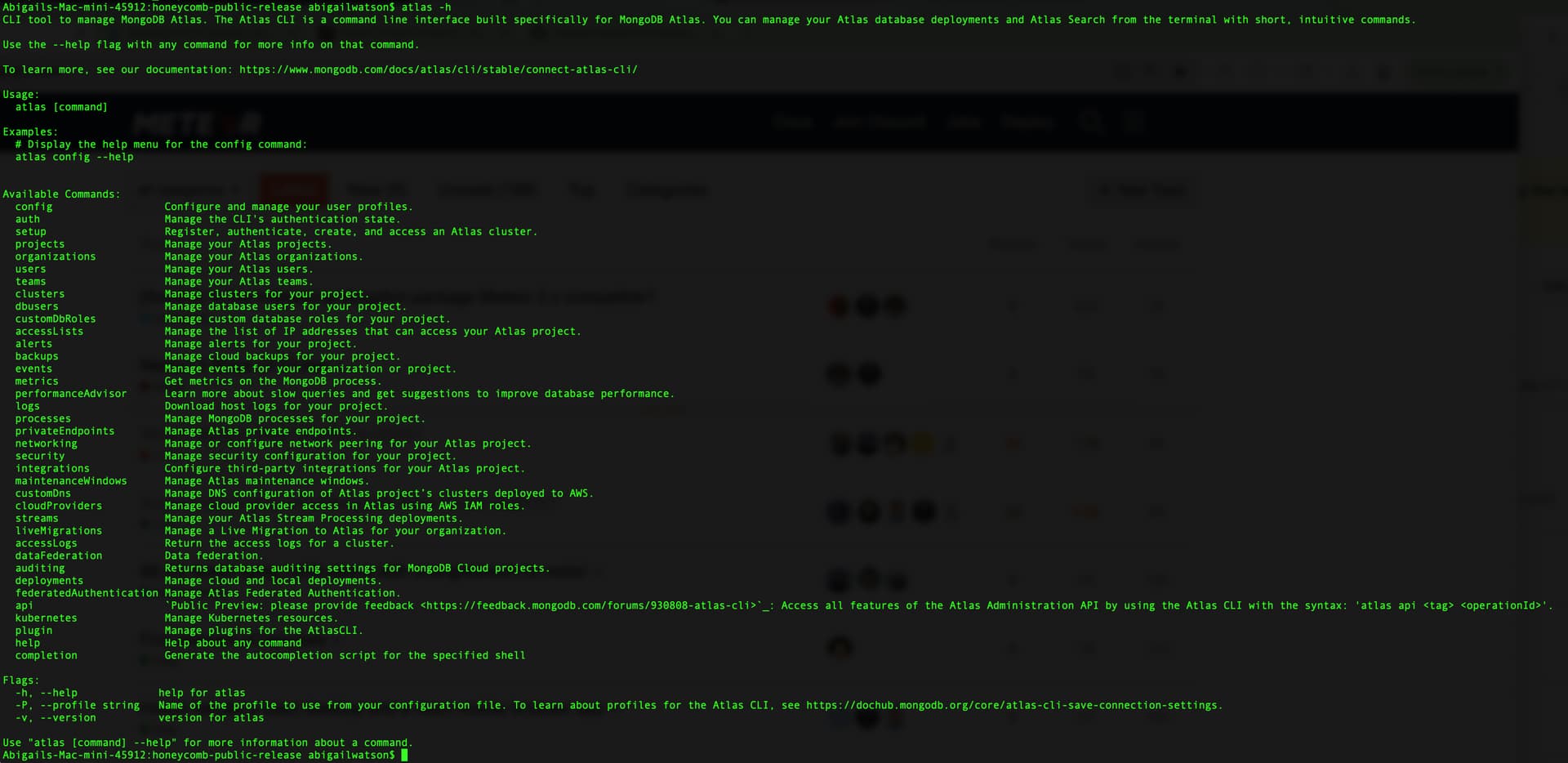This screenshot has width=1568, height=763.
Task: Click the 'backups' command name
Action: [37, 356]
